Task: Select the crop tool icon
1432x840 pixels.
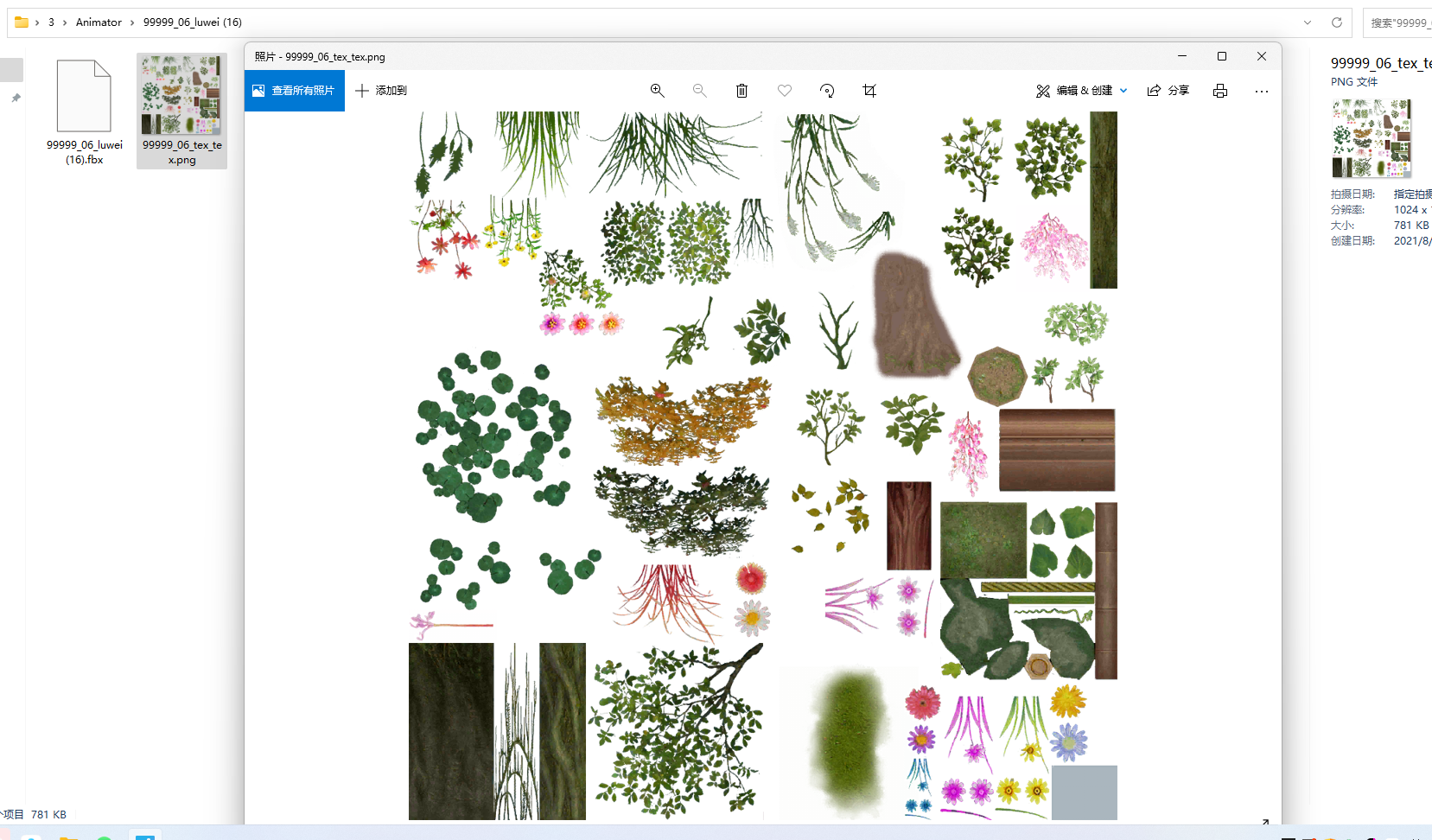Action: [869, 91]
